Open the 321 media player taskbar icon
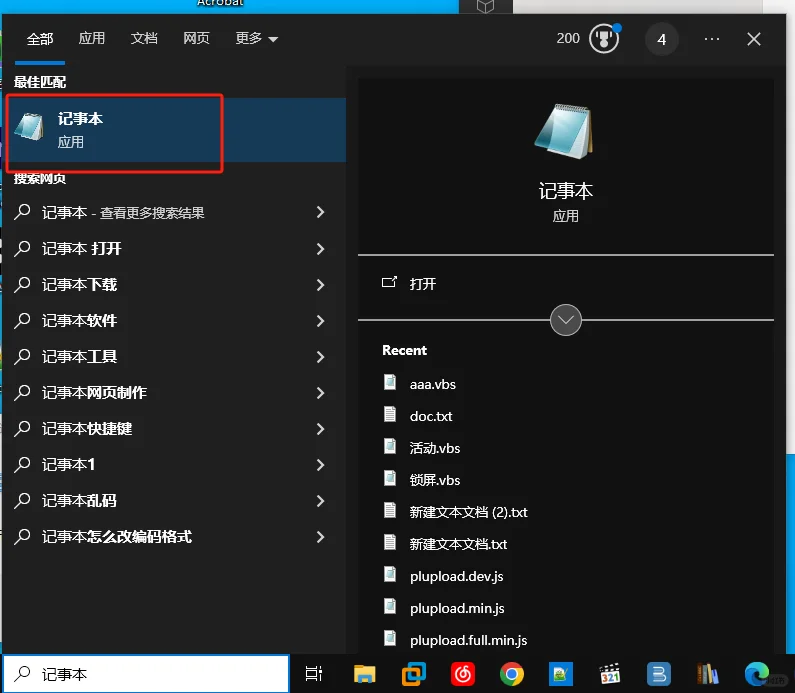795x693 pixels. click(609, 674)
